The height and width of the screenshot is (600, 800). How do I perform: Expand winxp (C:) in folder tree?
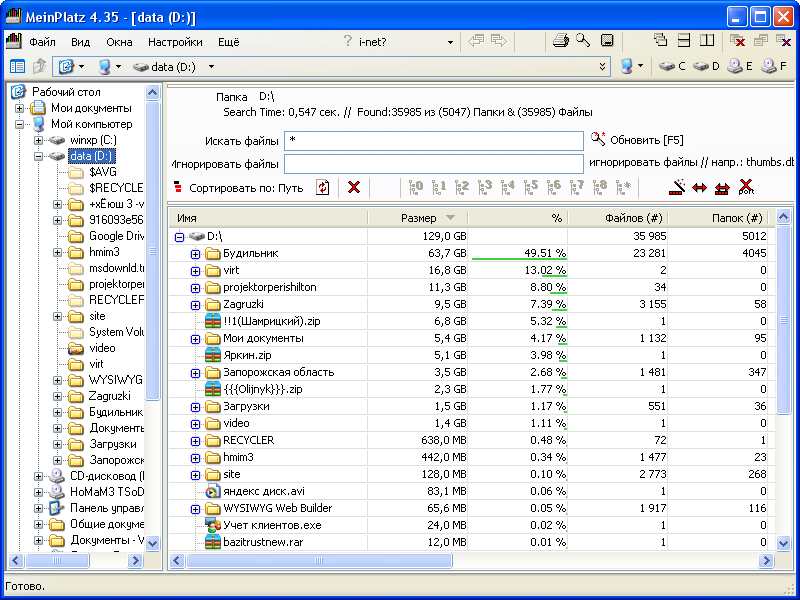click(38, 140)
